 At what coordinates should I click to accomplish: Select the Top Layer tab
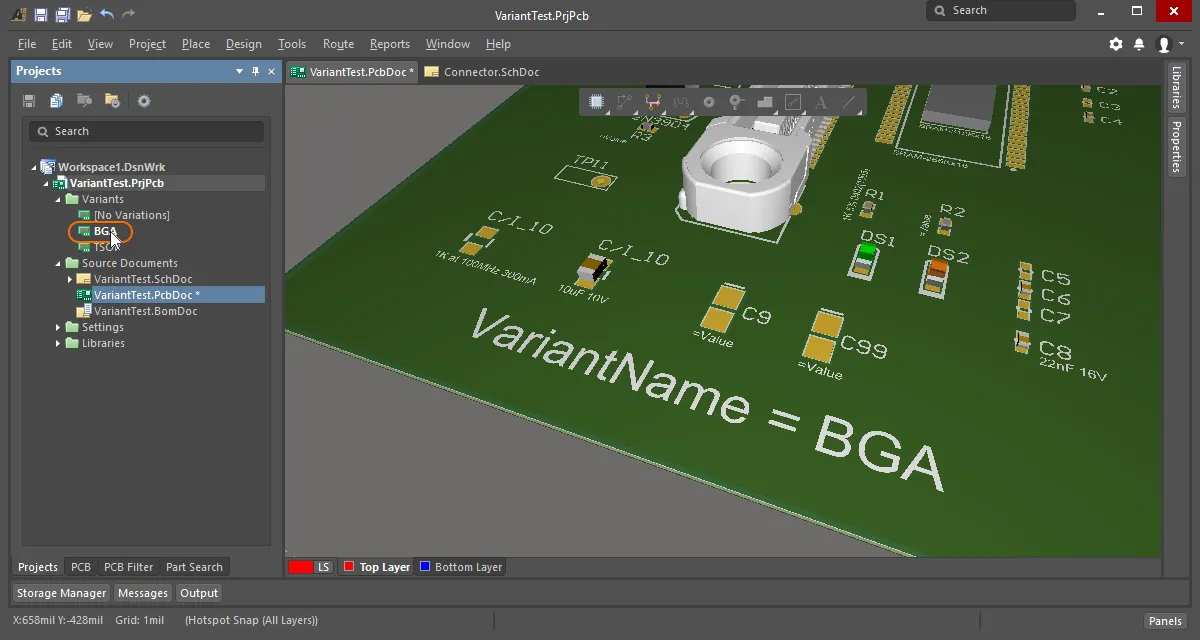[x=376, y=567]
